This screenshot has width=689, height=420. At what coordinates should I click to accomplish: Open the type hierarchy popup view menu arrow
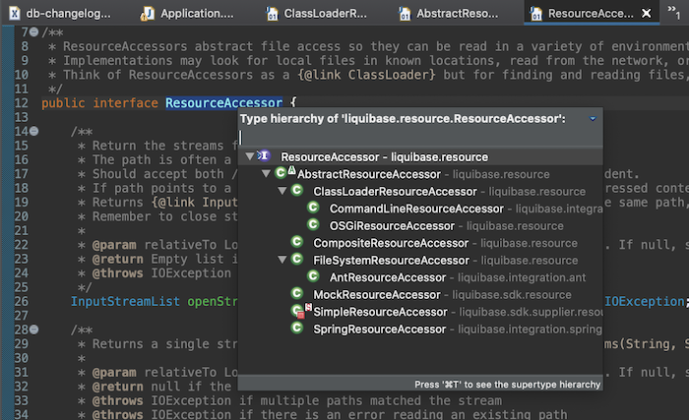point(592,119)
